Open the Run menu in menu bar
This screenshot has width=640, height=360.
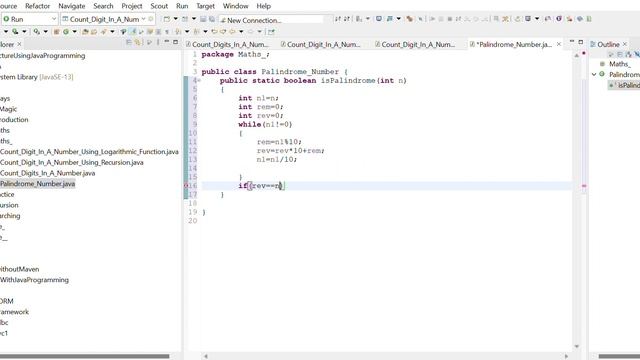click(x=182, y=6)
